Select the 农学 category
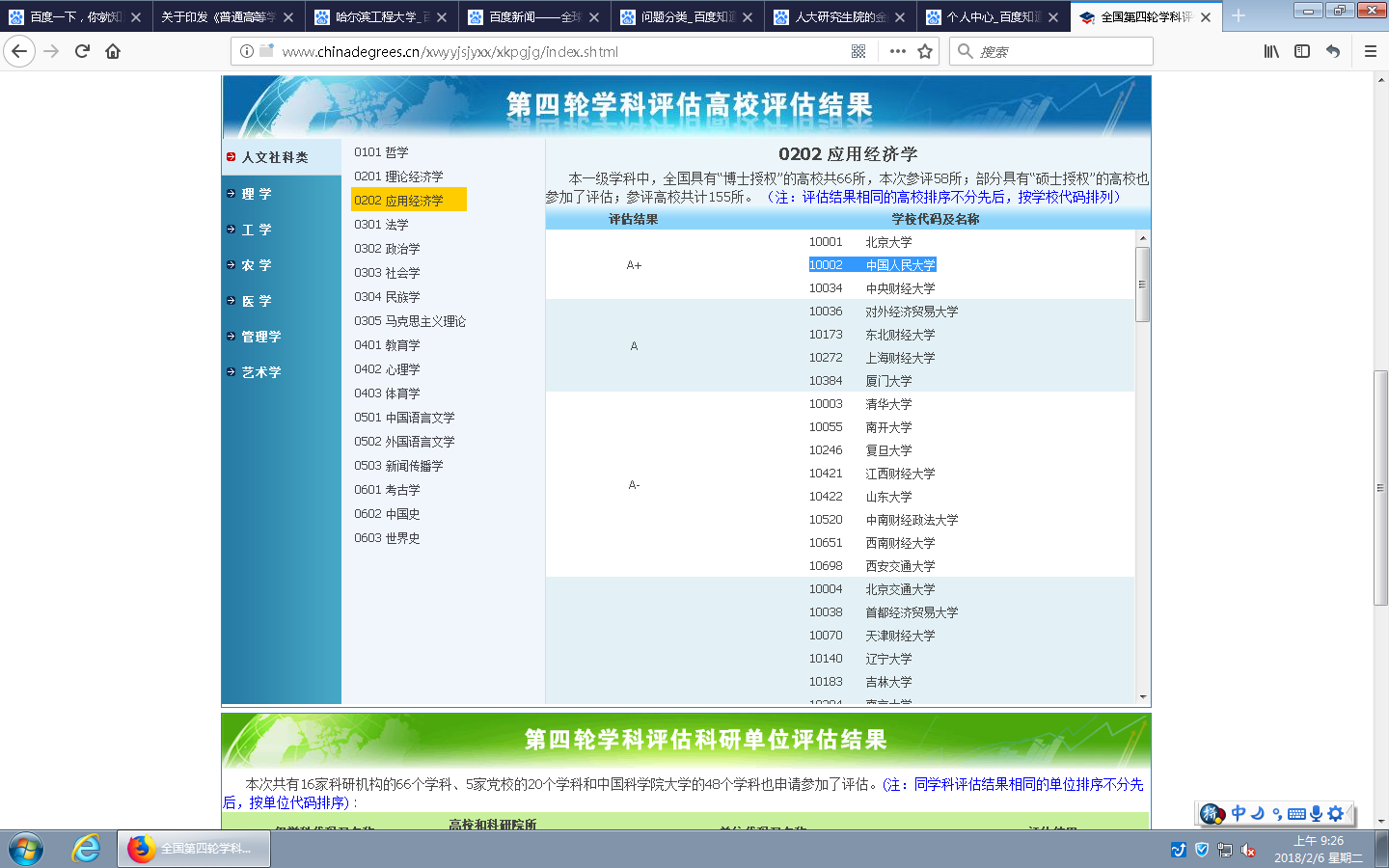 pyautogui.click(x=257, y=265)
